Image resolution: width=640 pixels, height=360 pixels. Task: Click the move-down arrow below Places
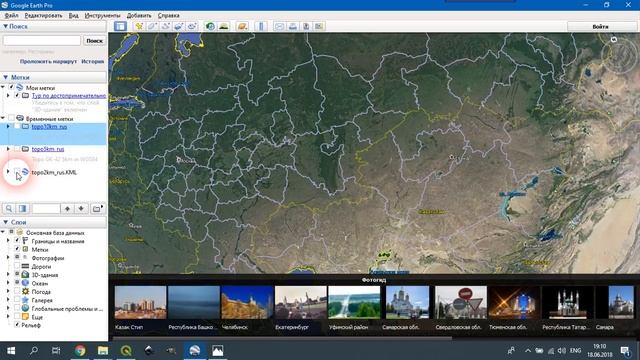pos(81,209)
